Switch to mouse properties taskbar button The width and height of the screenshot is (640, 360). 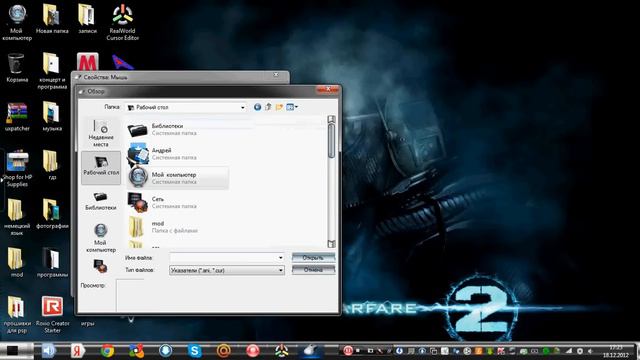coord(310,350)
